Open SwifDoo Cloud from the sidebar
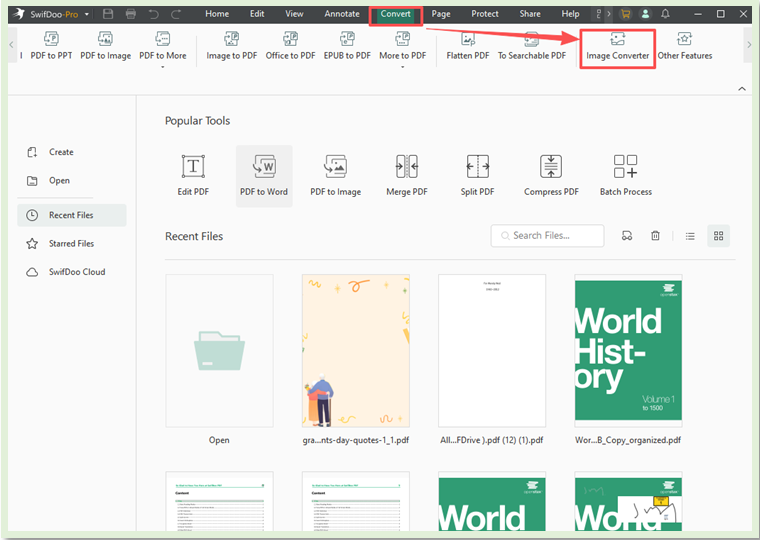Viewport: 760px width, 540px height. 76,272
